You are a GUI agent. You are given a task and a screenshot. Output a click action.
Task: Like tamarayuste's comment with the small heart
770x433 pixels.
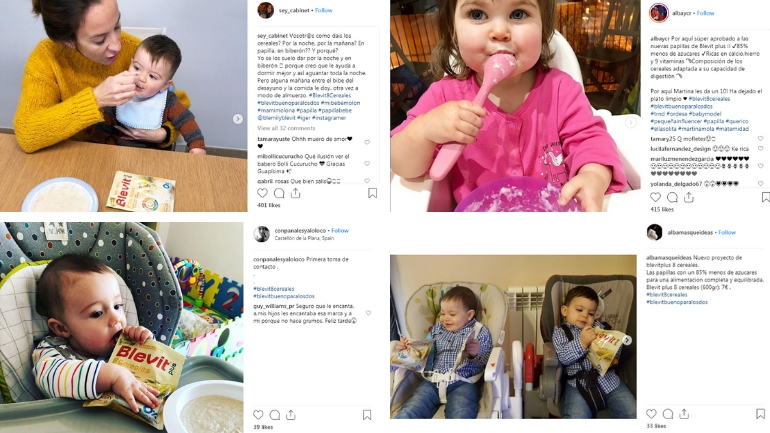point(367,142)
